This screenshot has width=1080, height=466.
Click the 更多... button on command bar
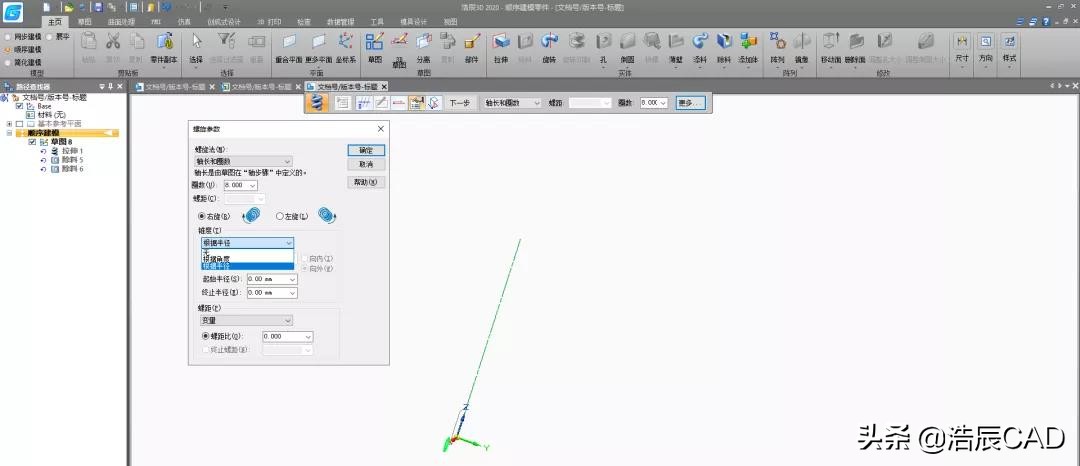pyautogui.click(x=690, y=103)
